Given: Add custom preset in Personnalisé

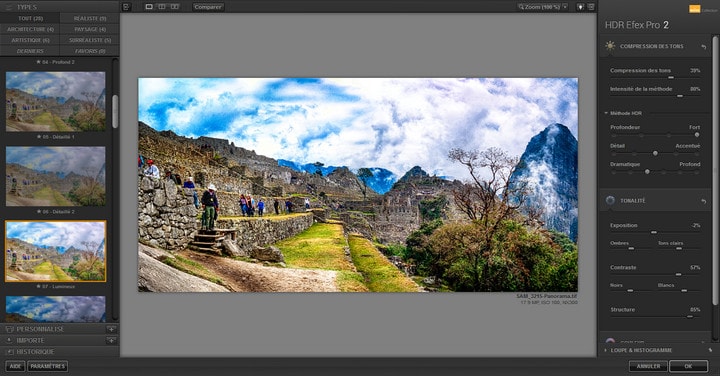Looking at the screenshot, I should [111, 329].
